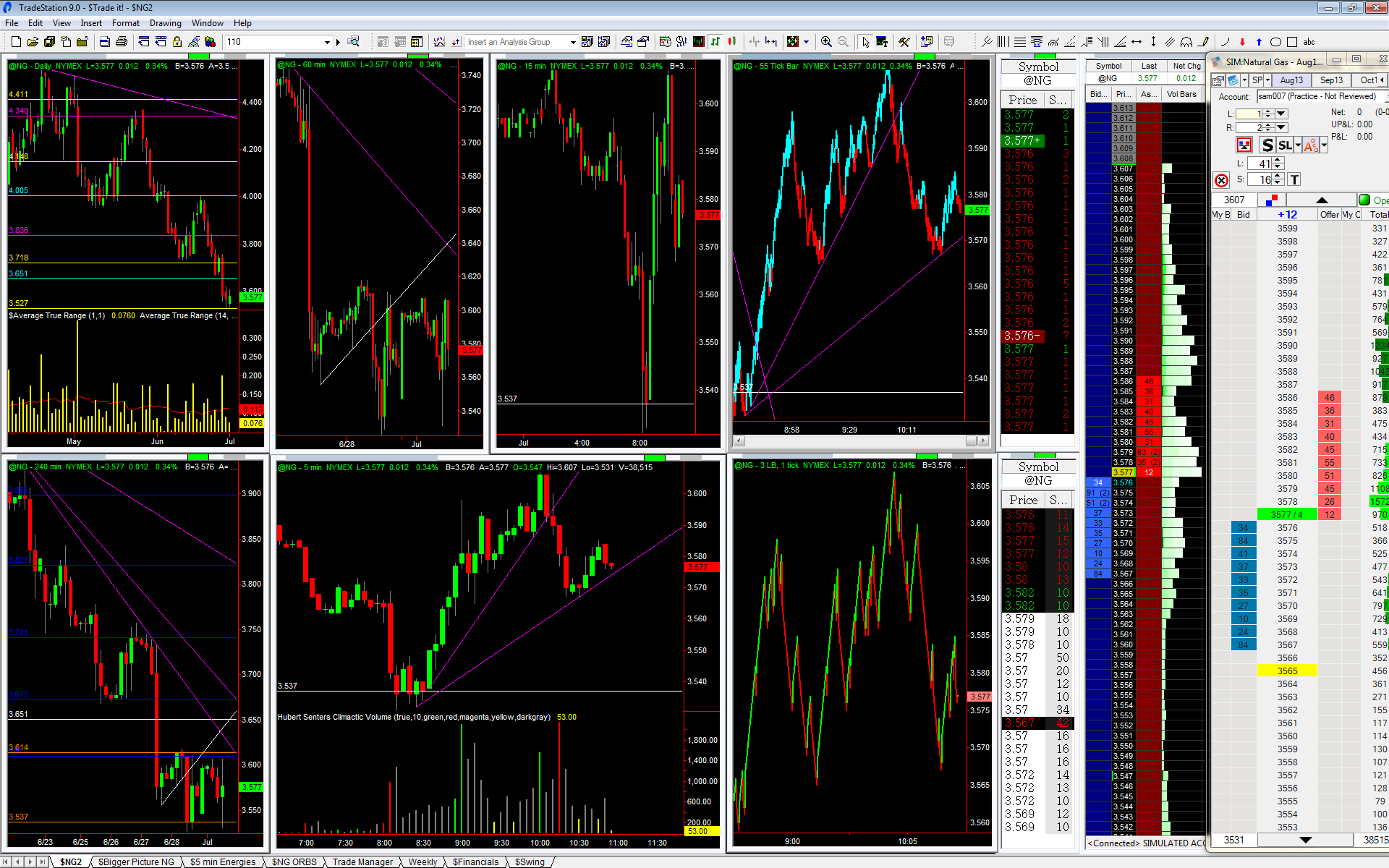Click the L quantity input field
The image size is (1389, 868).
coord(1249,114)
